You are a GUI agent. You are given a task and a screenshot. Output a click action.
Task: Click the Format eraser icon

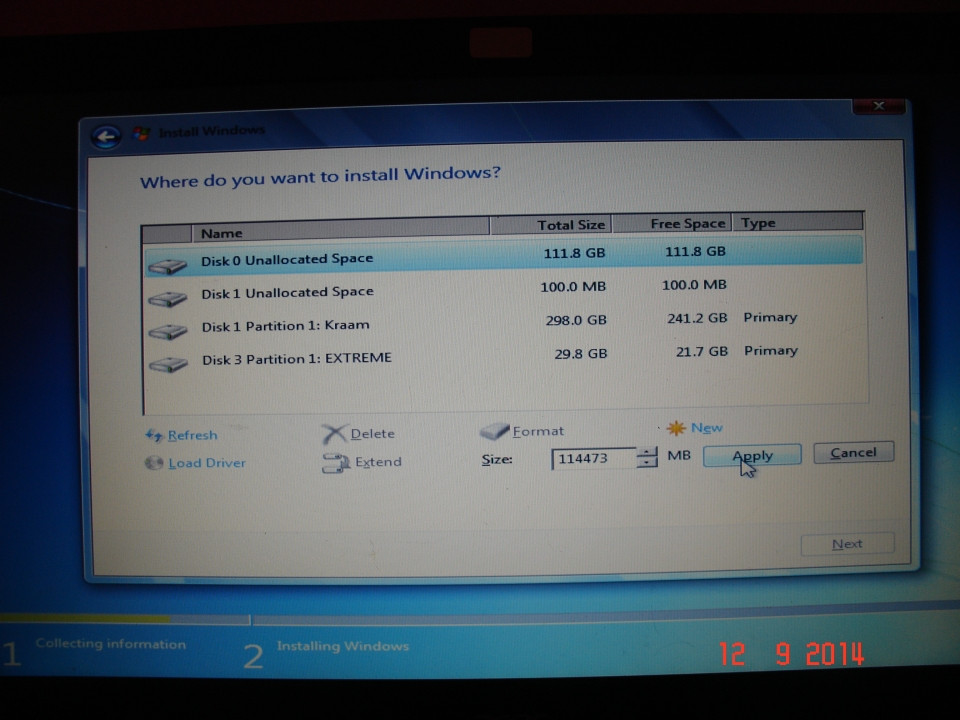point(494,432)
